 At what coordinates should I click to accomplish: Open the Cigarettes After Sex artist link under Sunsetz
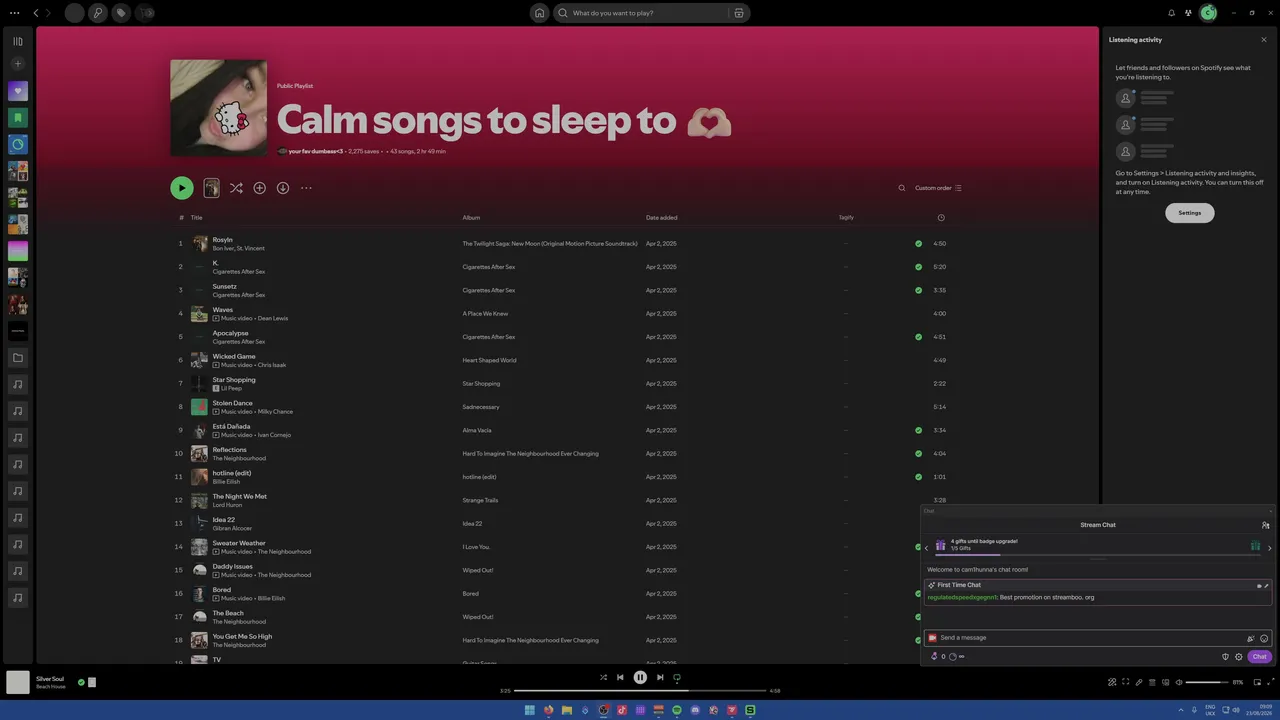click(x=238, y=295)
